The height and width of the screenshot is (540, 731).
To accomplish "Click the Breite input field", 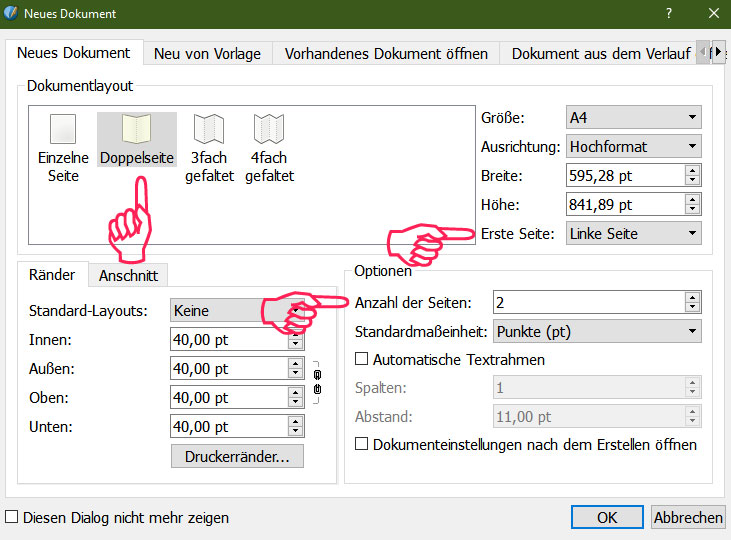I will pos(624,176).
